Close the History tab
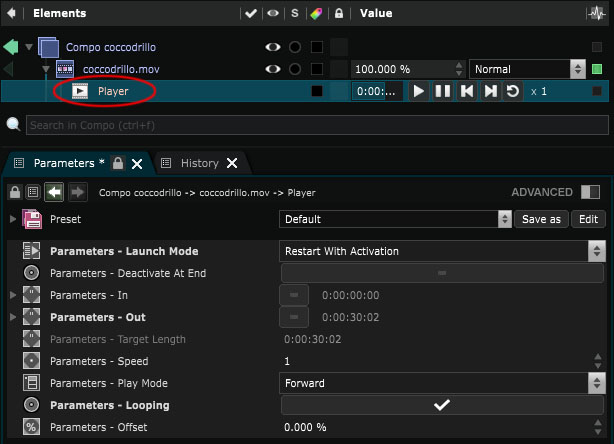This screenshot has width=614, height=444. [x=232, y=163]
